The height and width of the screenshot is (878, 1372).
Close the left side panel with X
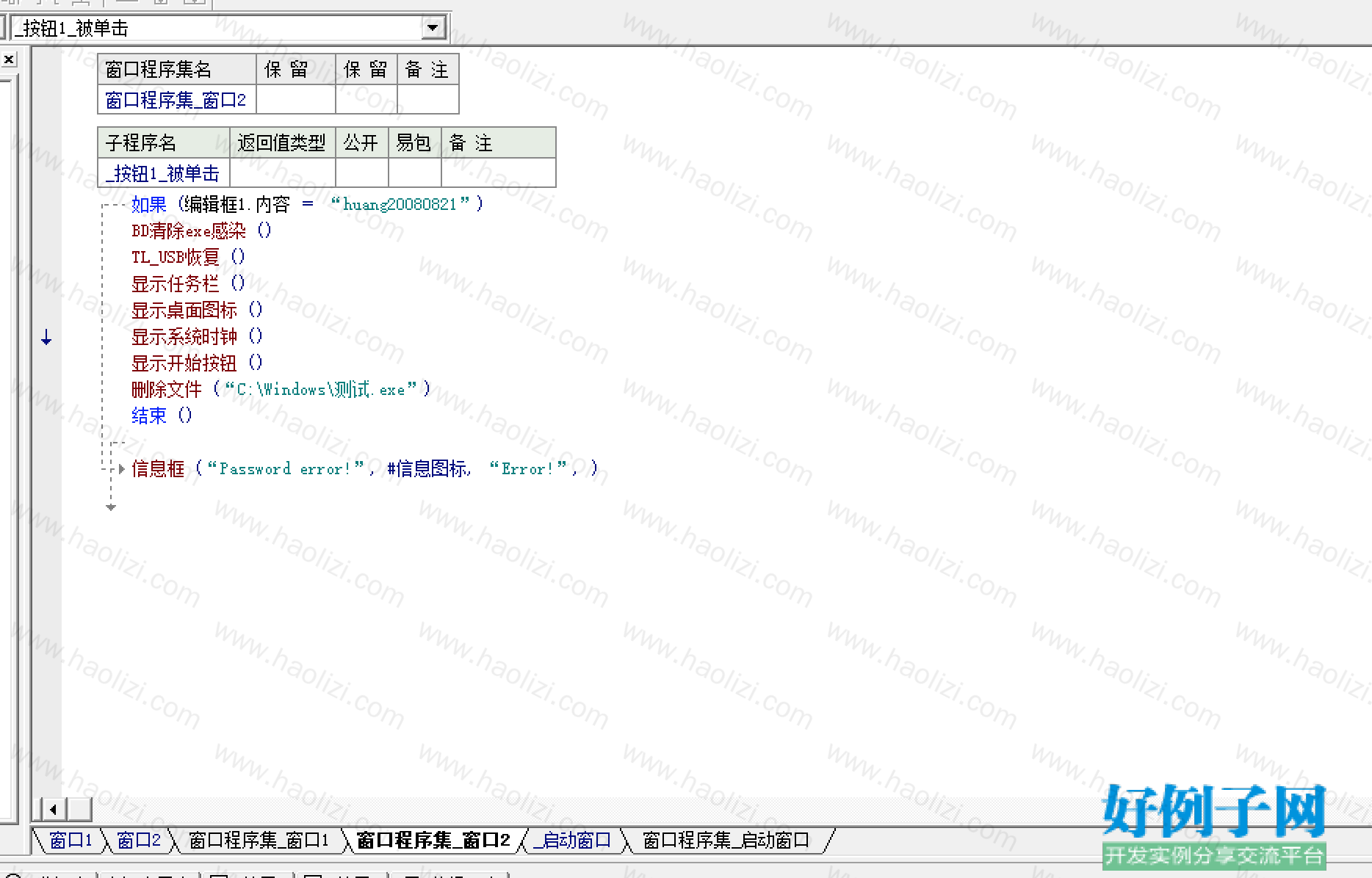[9, 59]
